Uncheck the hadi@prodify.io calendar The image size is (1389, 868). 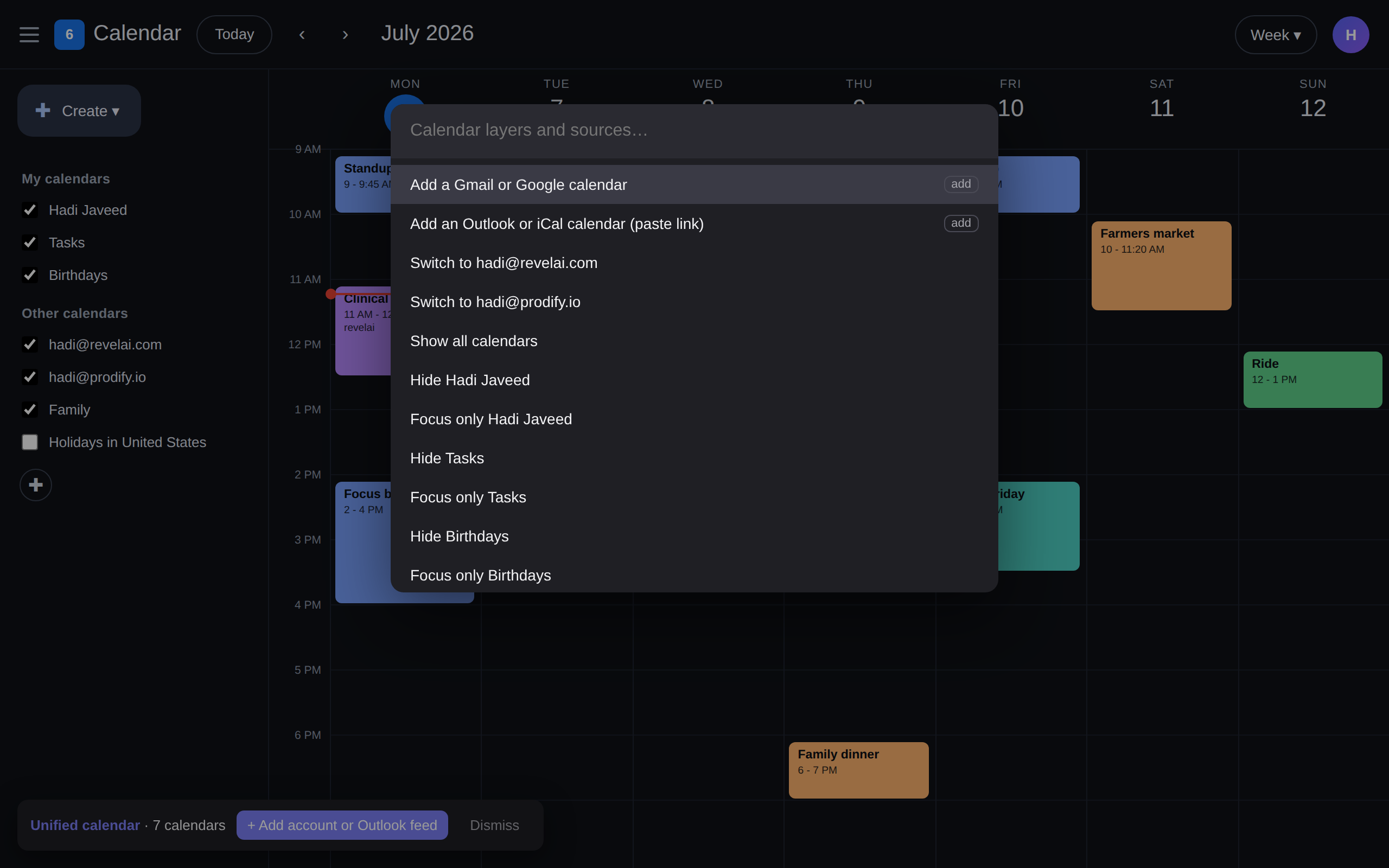(30, 377)
